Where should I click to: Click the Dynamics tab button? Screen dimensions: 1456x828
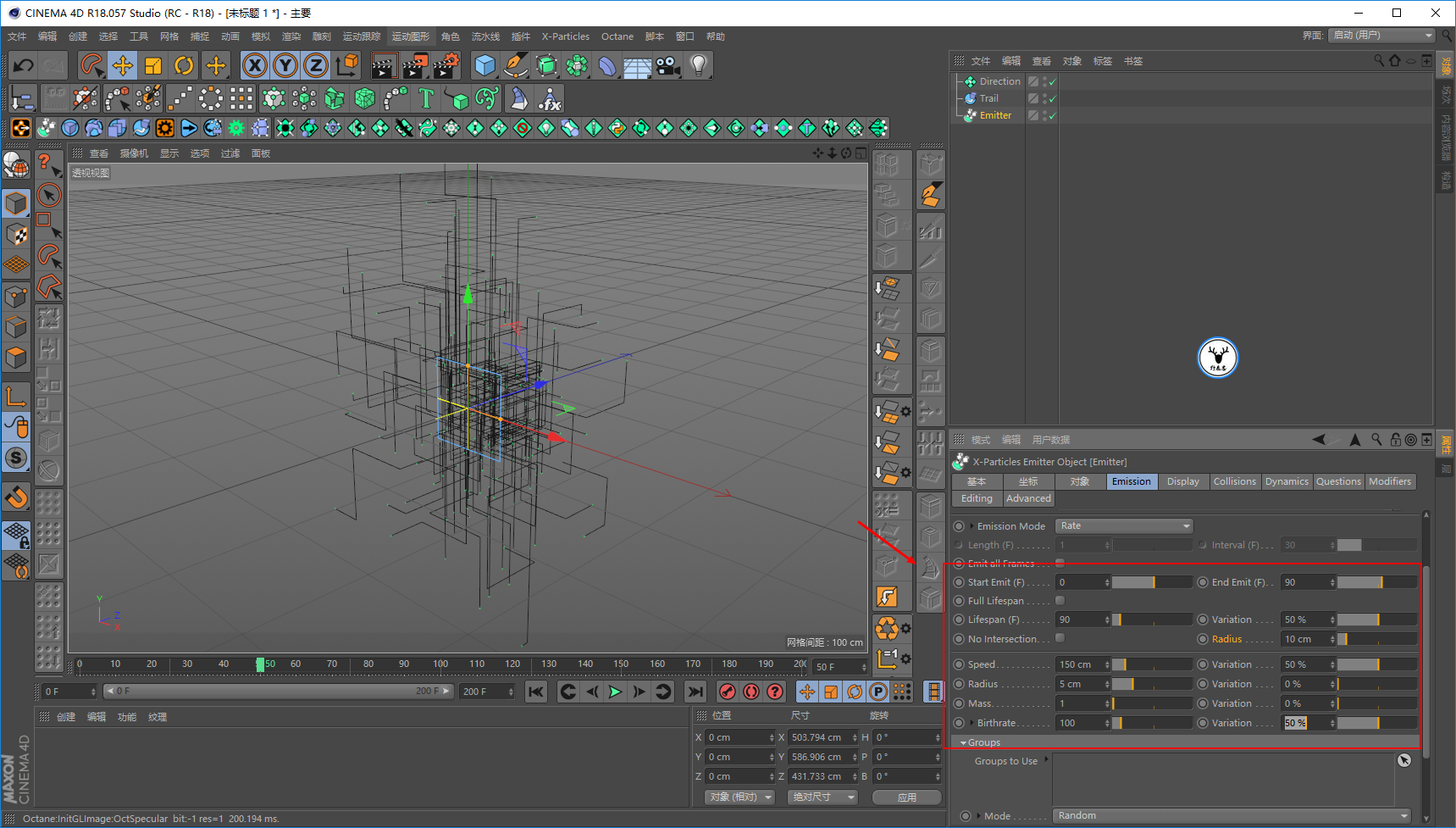pyautogui.click(x=1287, y=481)
